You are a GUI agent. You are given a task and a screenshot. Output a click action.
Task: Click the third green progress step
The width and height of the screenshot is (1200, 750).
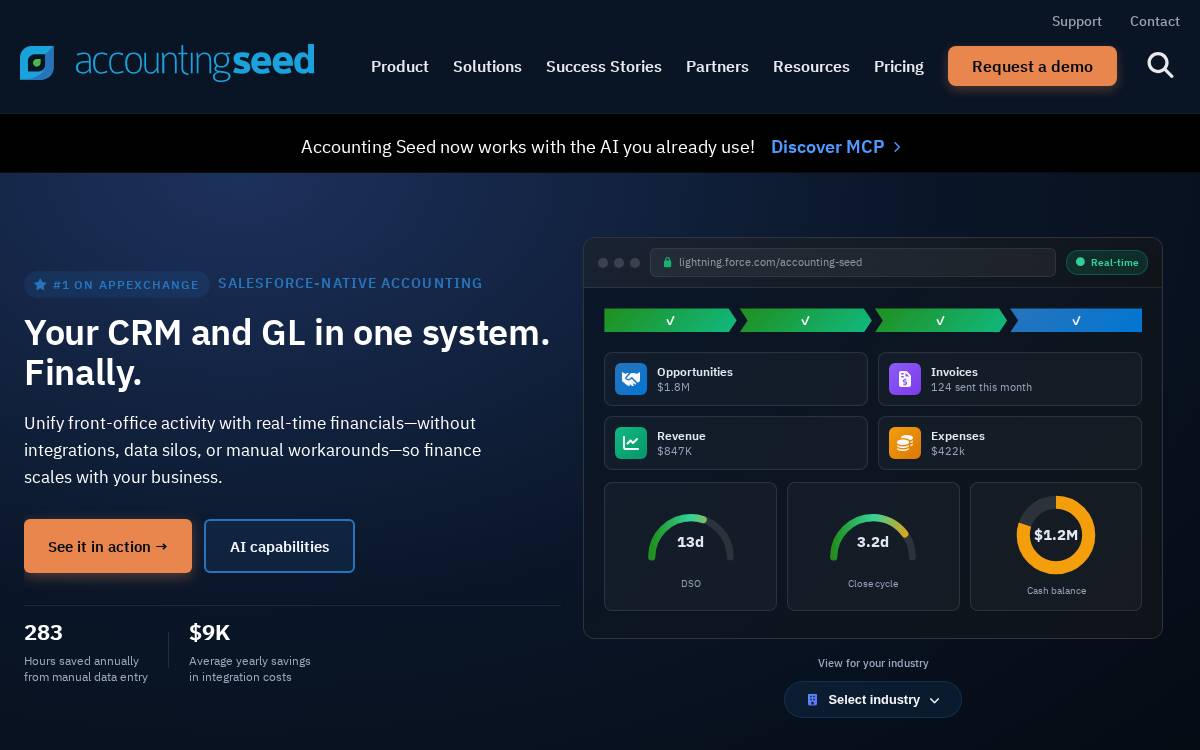pyautogui.click(x=940, y=320)
